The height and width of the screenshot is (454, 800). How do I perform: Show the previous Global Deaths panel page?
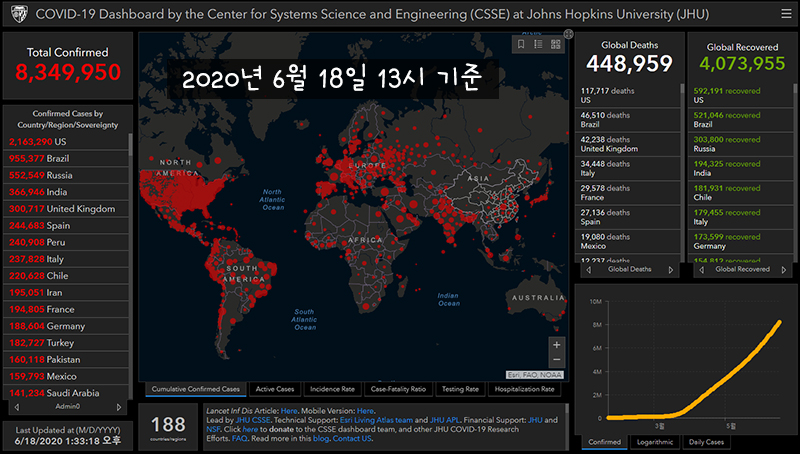point(589,270)
